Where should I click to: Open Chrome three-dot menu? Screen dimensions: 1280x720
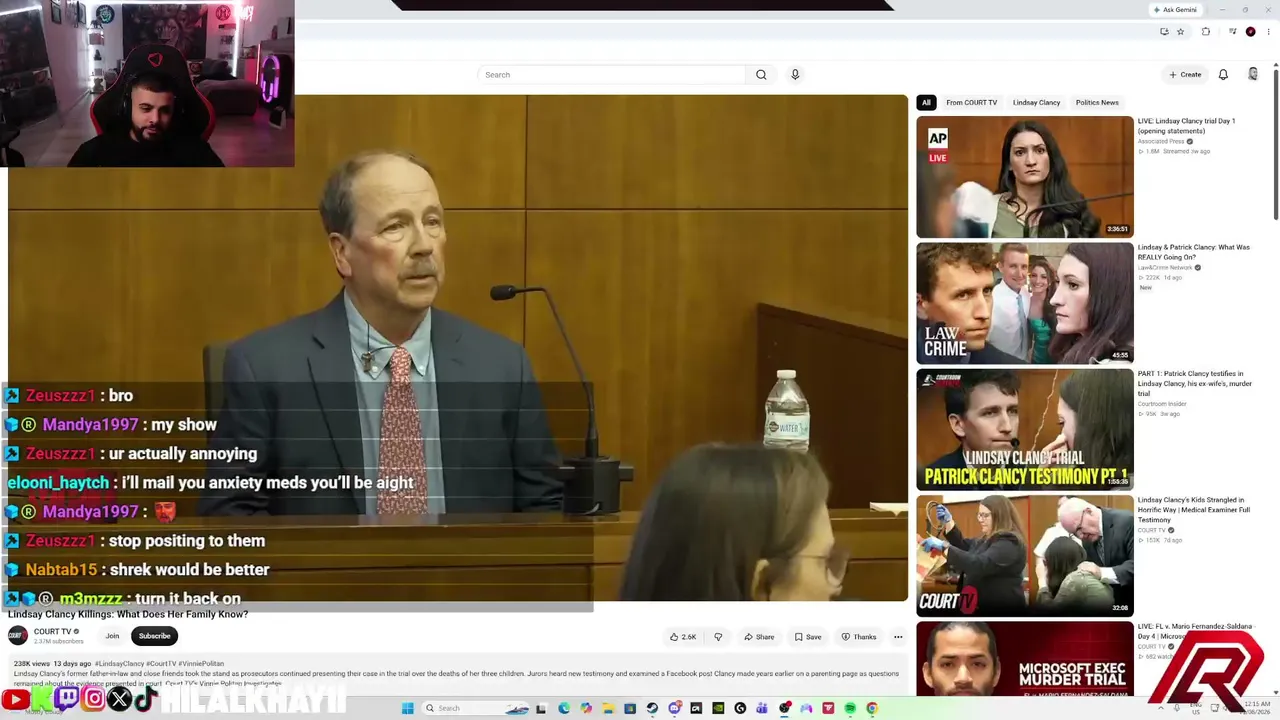(1267, 32)
